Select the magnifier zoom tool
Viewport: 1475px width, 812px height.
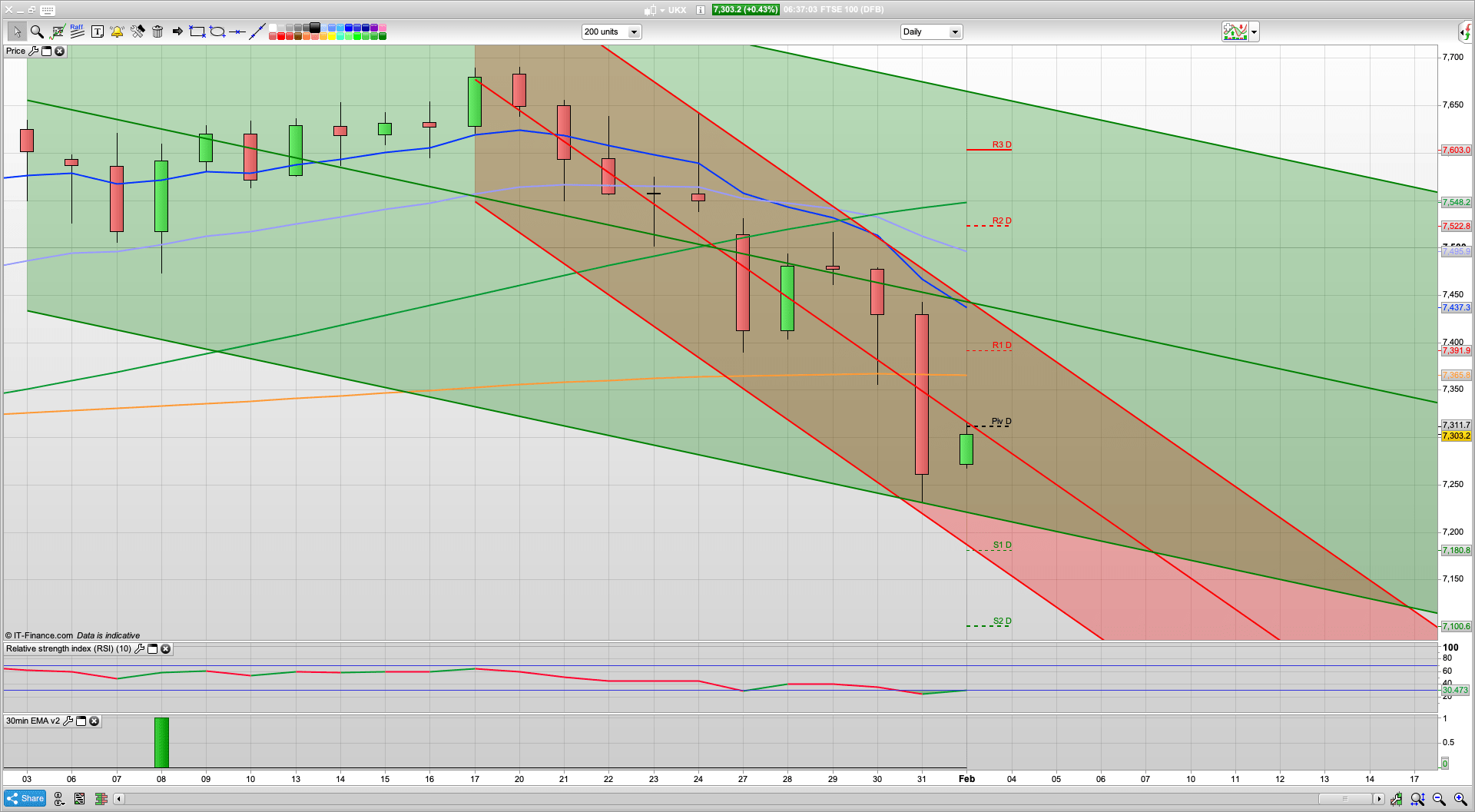pos(36,31)
